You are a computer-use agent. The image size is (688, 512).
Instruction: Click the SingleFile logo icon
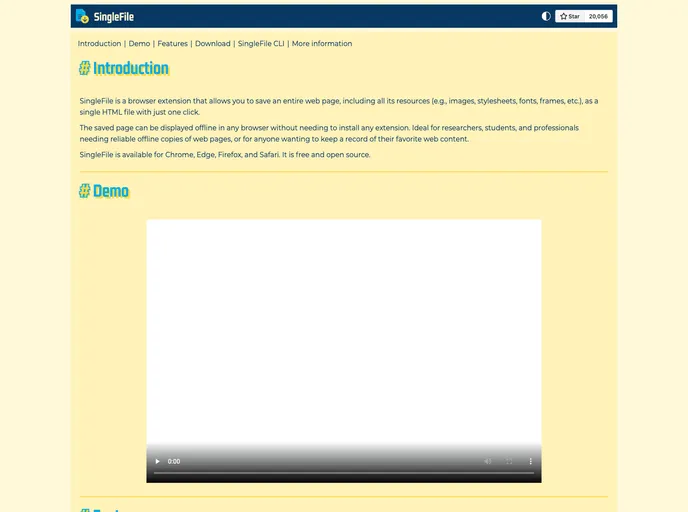point(82,16)
